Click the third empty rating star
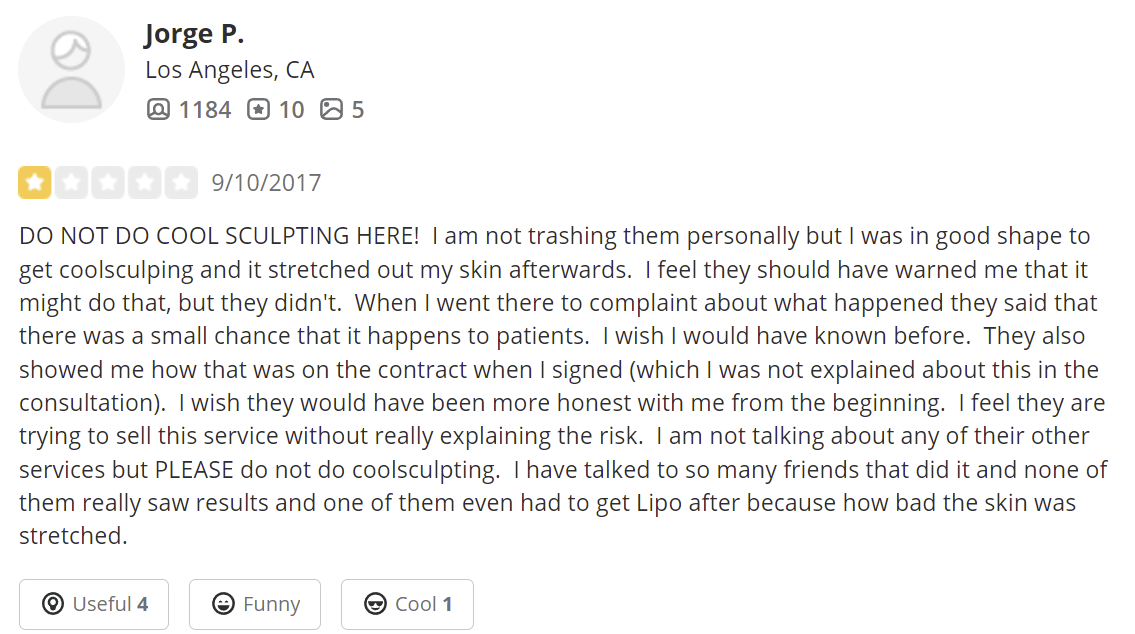This screenshot has height=634, width=1135. [x=108, y=183]
